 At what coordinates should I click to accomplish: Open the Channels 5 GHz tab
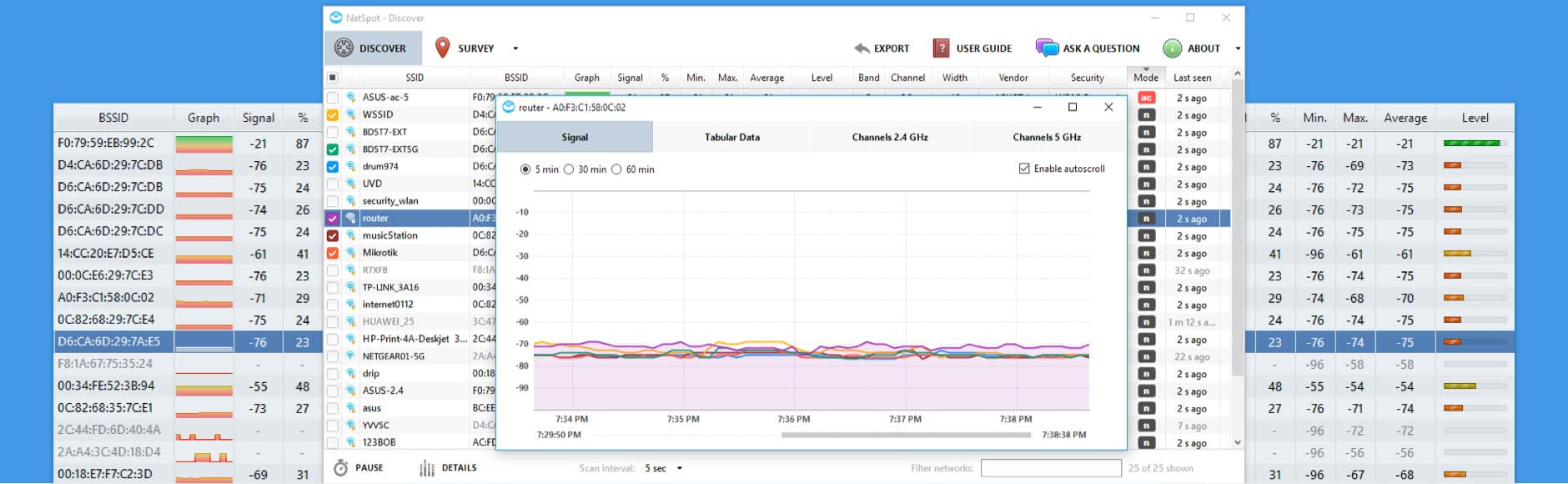(1047, 137)
